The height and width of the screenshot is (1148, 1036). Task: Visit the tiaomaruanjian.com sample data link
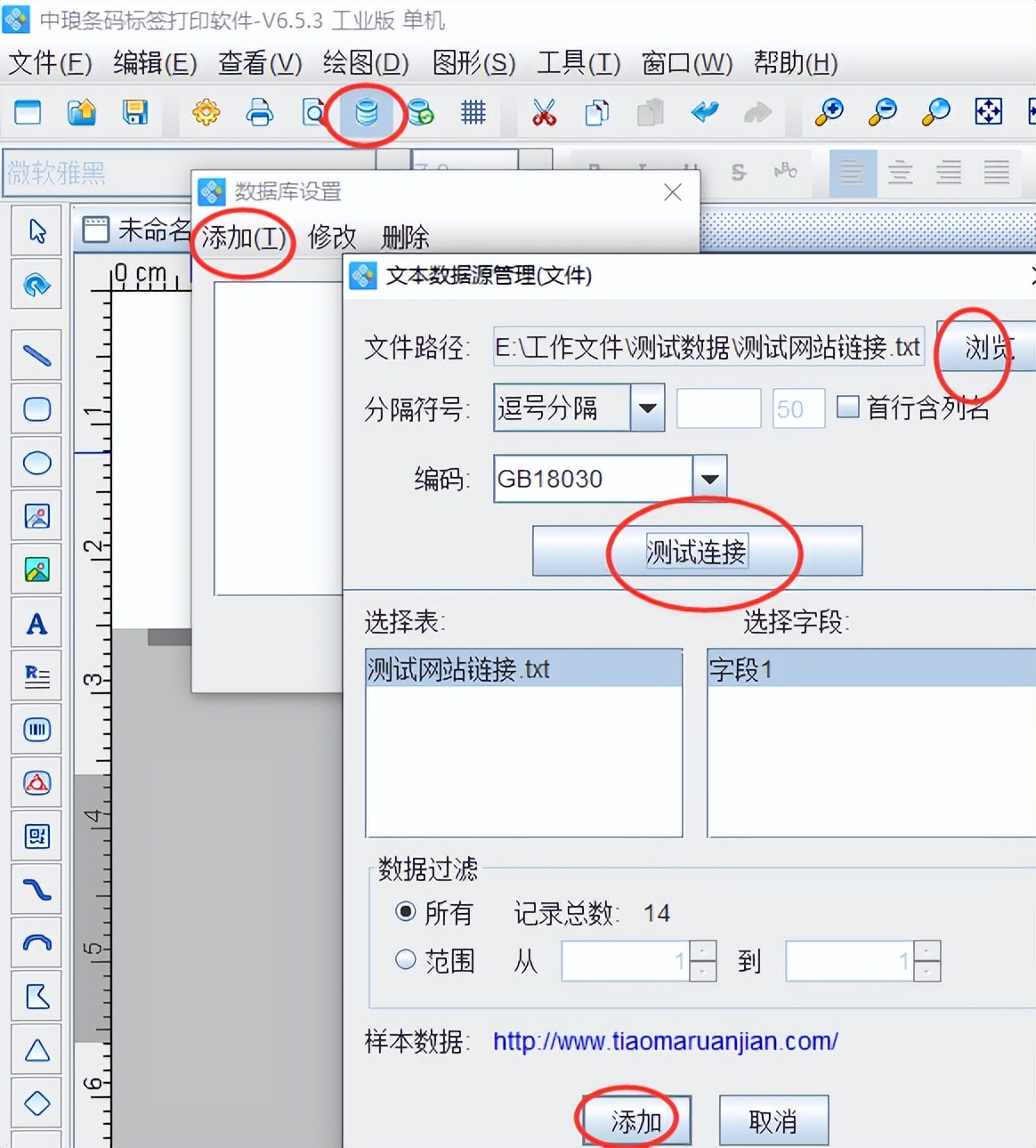tap(666, 1041)
